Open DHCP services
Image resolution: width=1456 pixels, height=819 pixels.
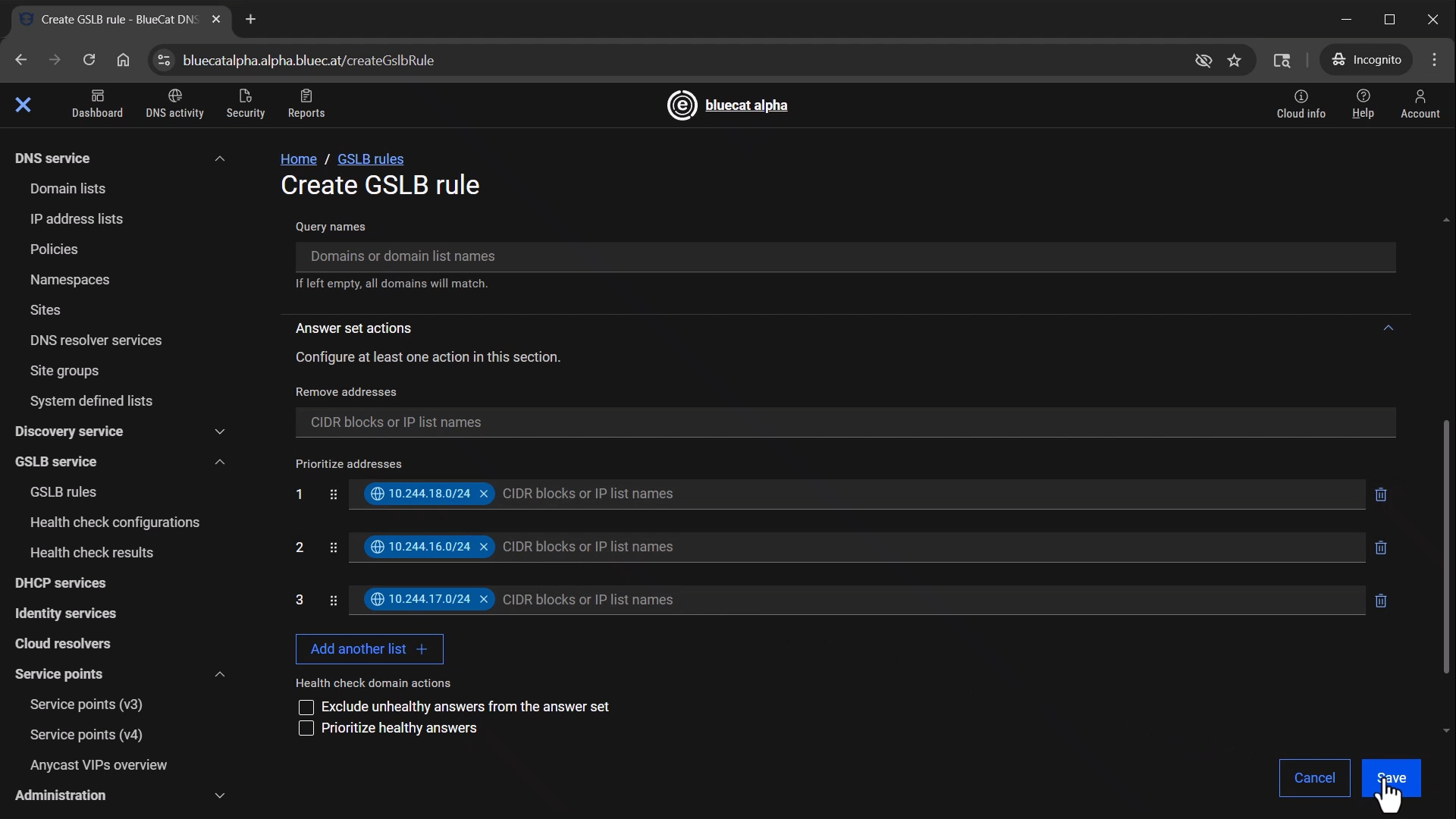pos(61,583)
